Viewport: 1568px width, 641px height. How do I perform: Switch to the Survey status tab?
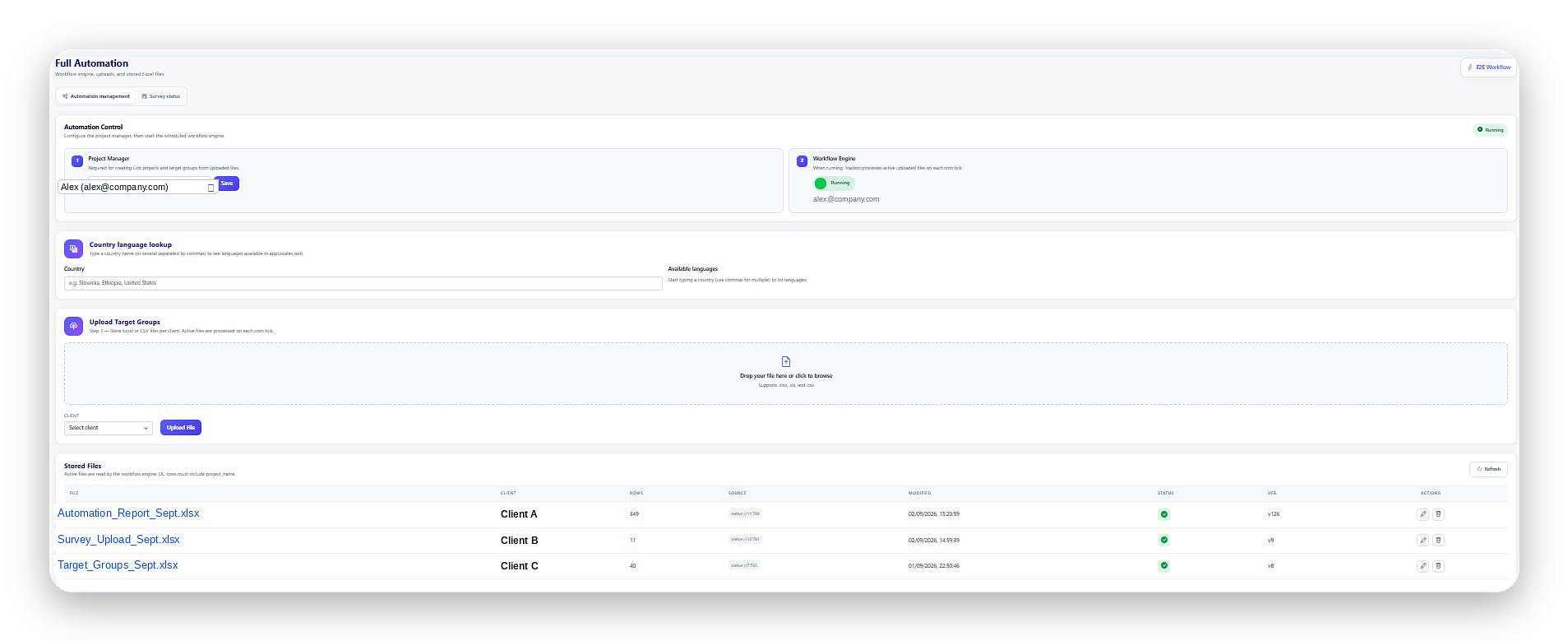point(161,96)
